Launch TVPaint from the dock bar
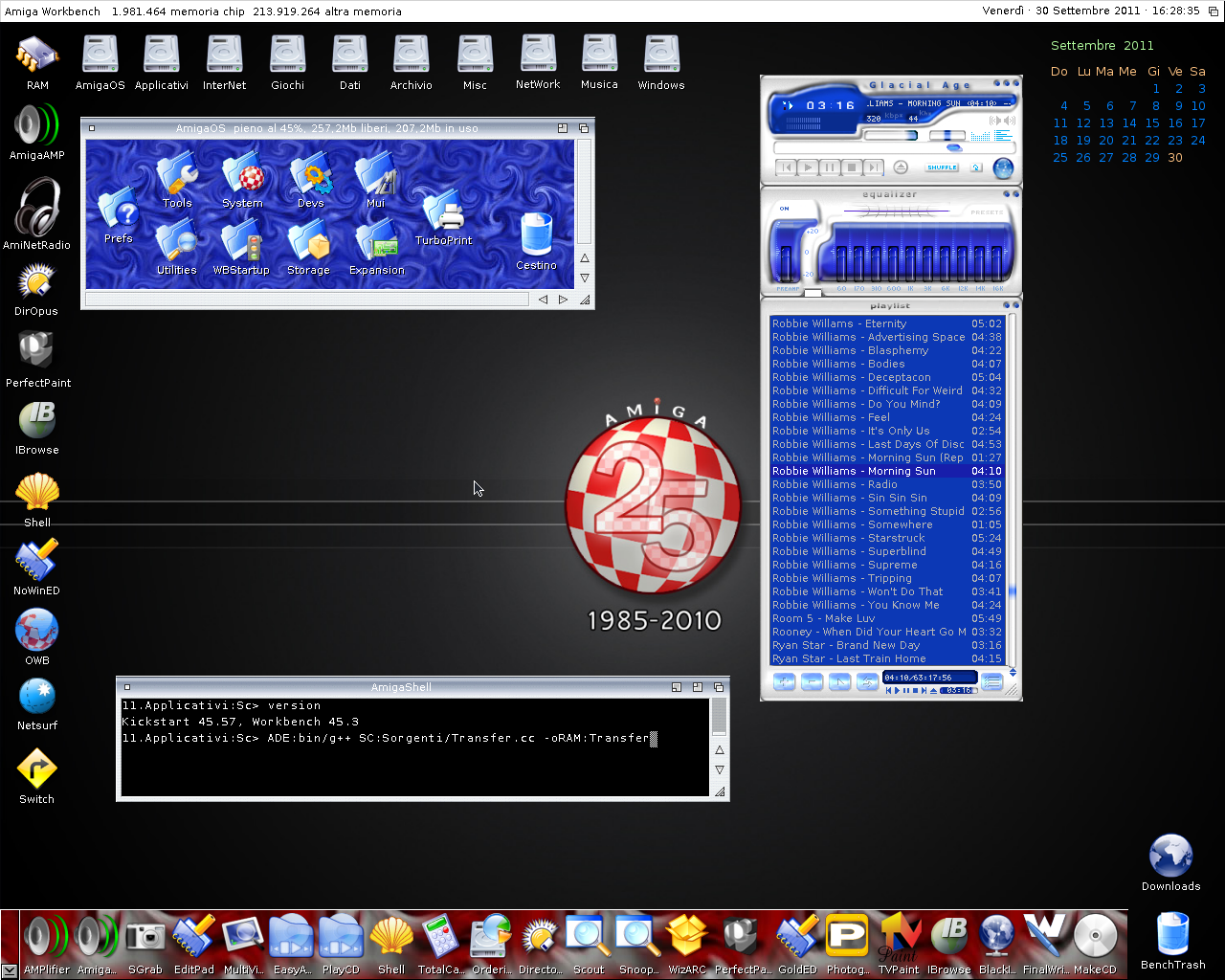The height and width of the screenshot is (980, 1225). pyautogui.click(x=899, y=937)
